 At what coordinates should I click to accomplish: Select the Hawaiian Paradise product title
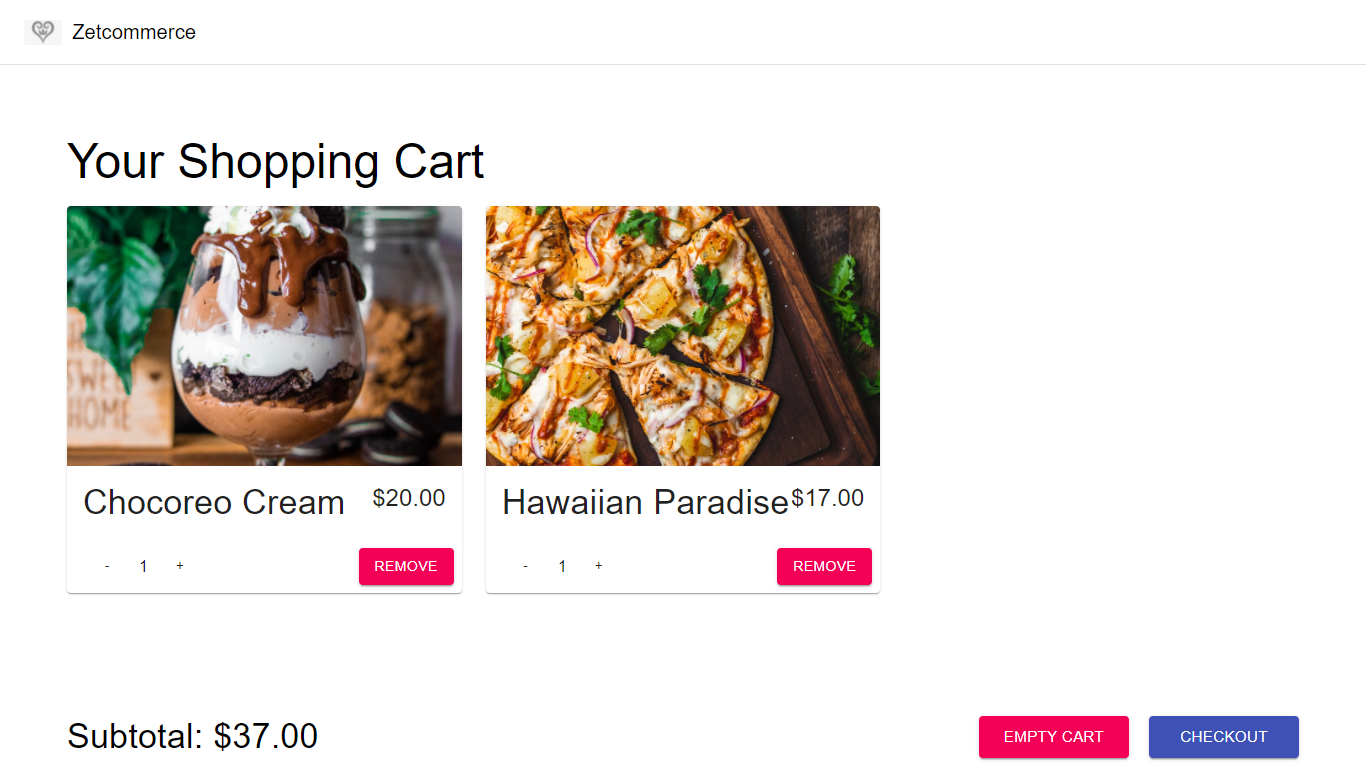[645, 502]
